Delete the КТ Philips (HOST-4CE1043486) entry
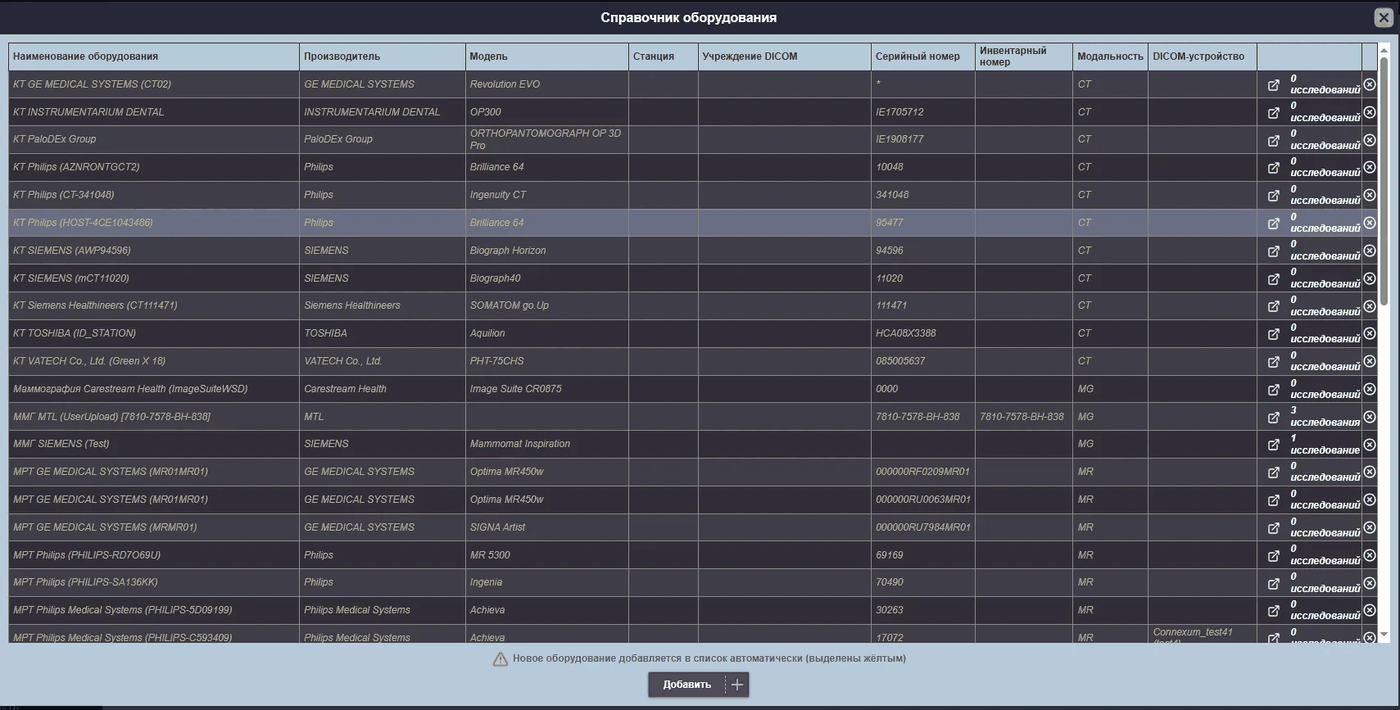Viewport: 1400px width, 710px height. pos(1369,223)
